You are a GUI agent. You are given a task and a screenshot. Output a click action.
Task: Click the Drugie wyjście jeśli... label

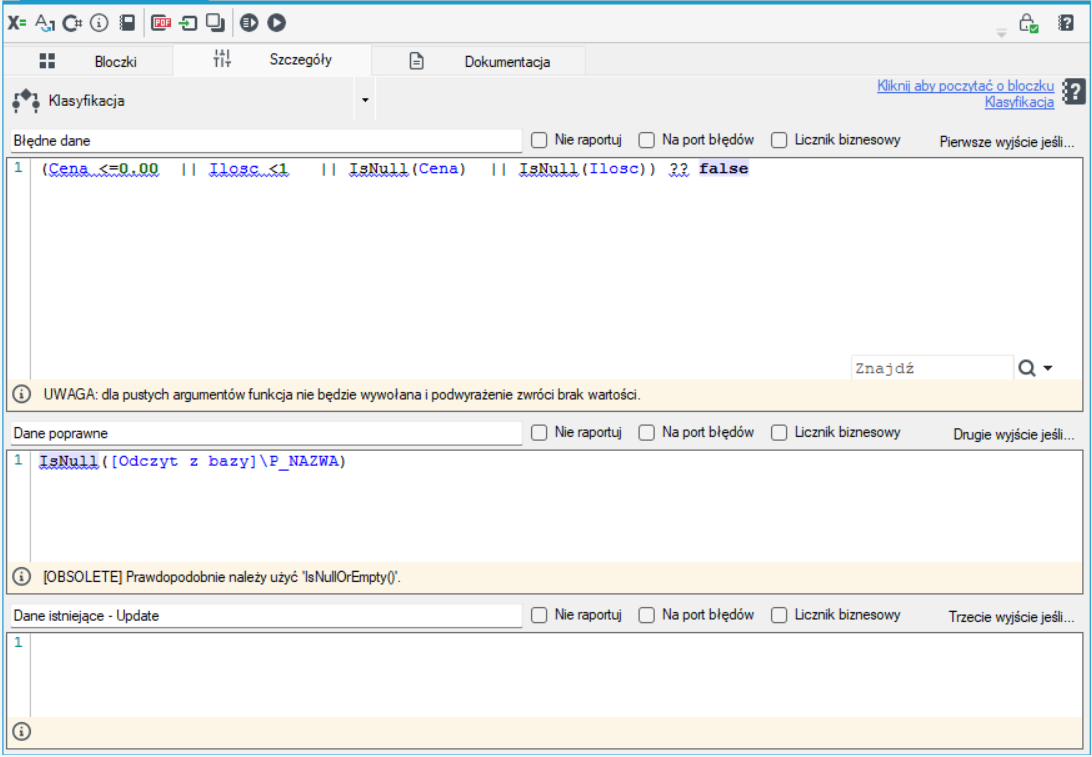(x=1013, y=434)
